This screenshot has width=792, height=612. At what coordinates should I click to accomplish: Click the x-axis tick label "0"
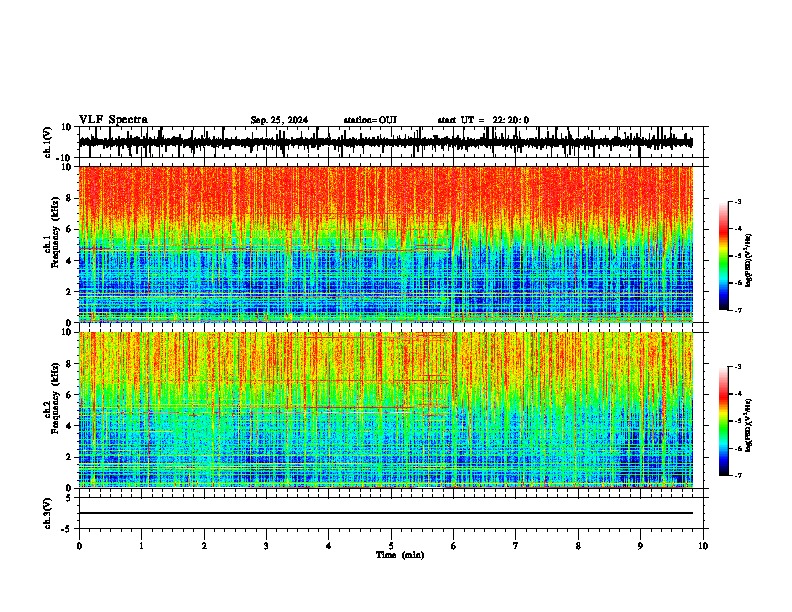point(79,546)
